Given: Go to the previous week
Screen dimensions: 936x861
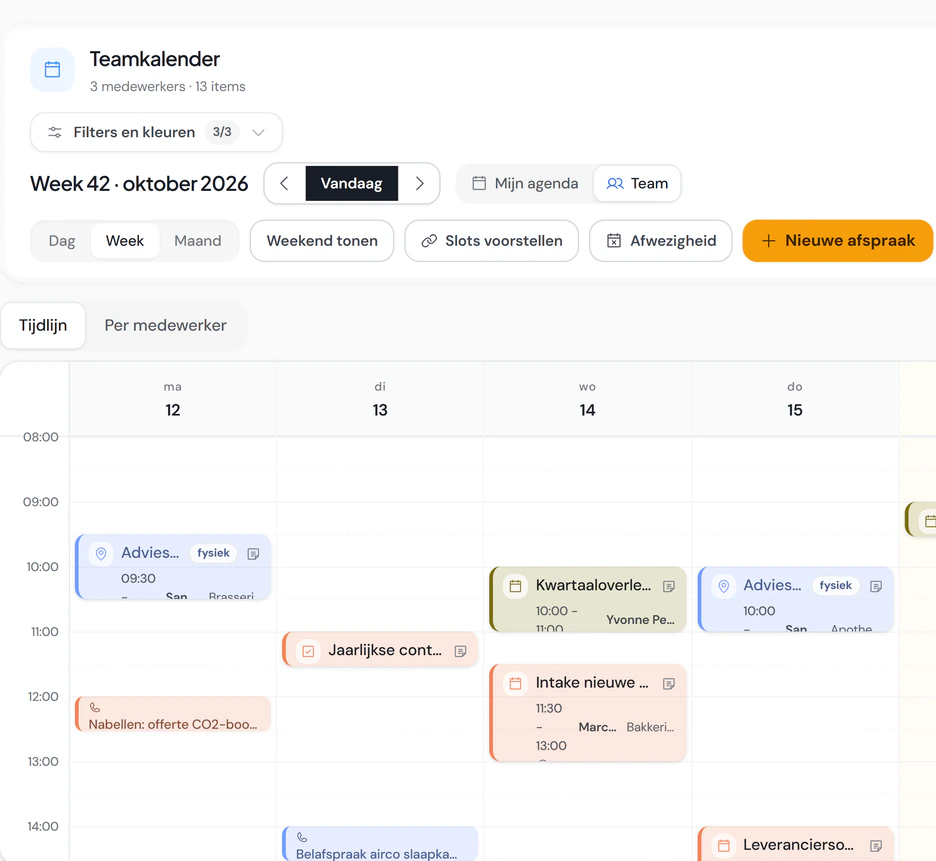Looking at the screenshot, I should click(284, 183).
